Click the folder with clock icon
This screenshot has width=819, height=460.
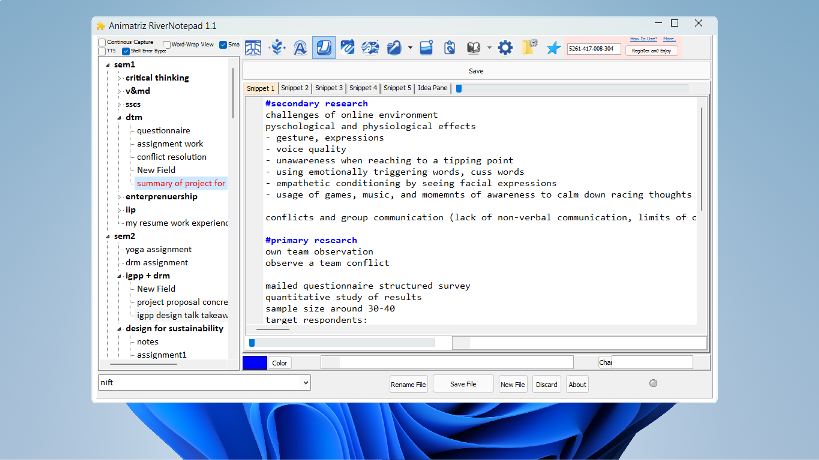point(530,47)
